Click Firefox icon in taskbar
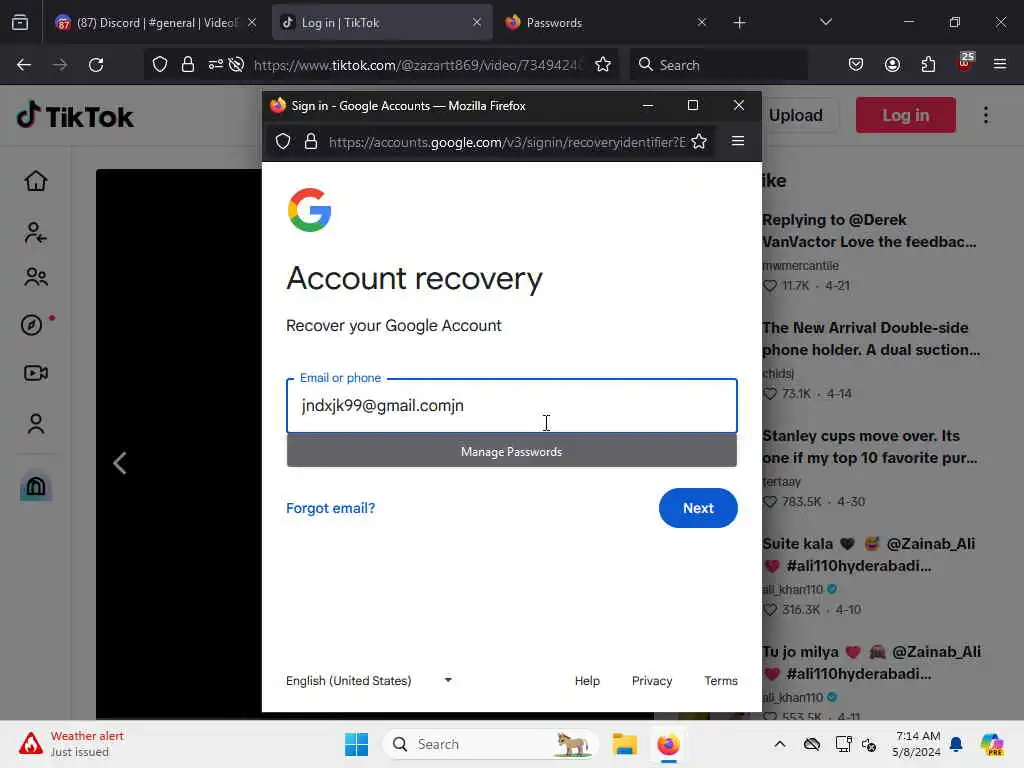The height and width of the screenshot is (768, 1024). [668, 744]
